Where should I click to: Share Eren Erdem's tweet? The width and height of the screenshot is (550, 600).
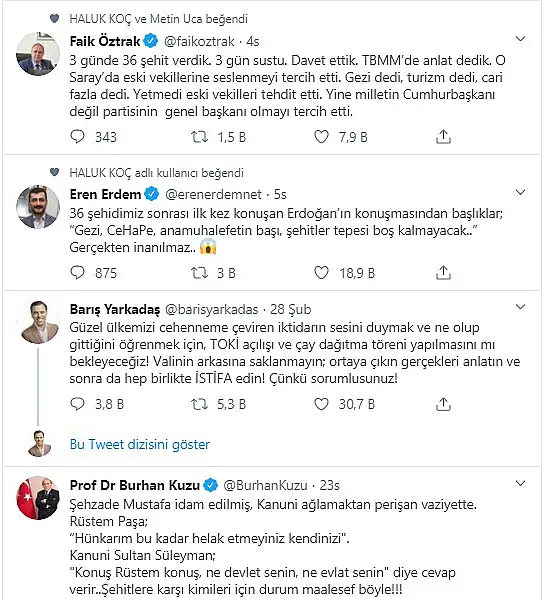443,272
